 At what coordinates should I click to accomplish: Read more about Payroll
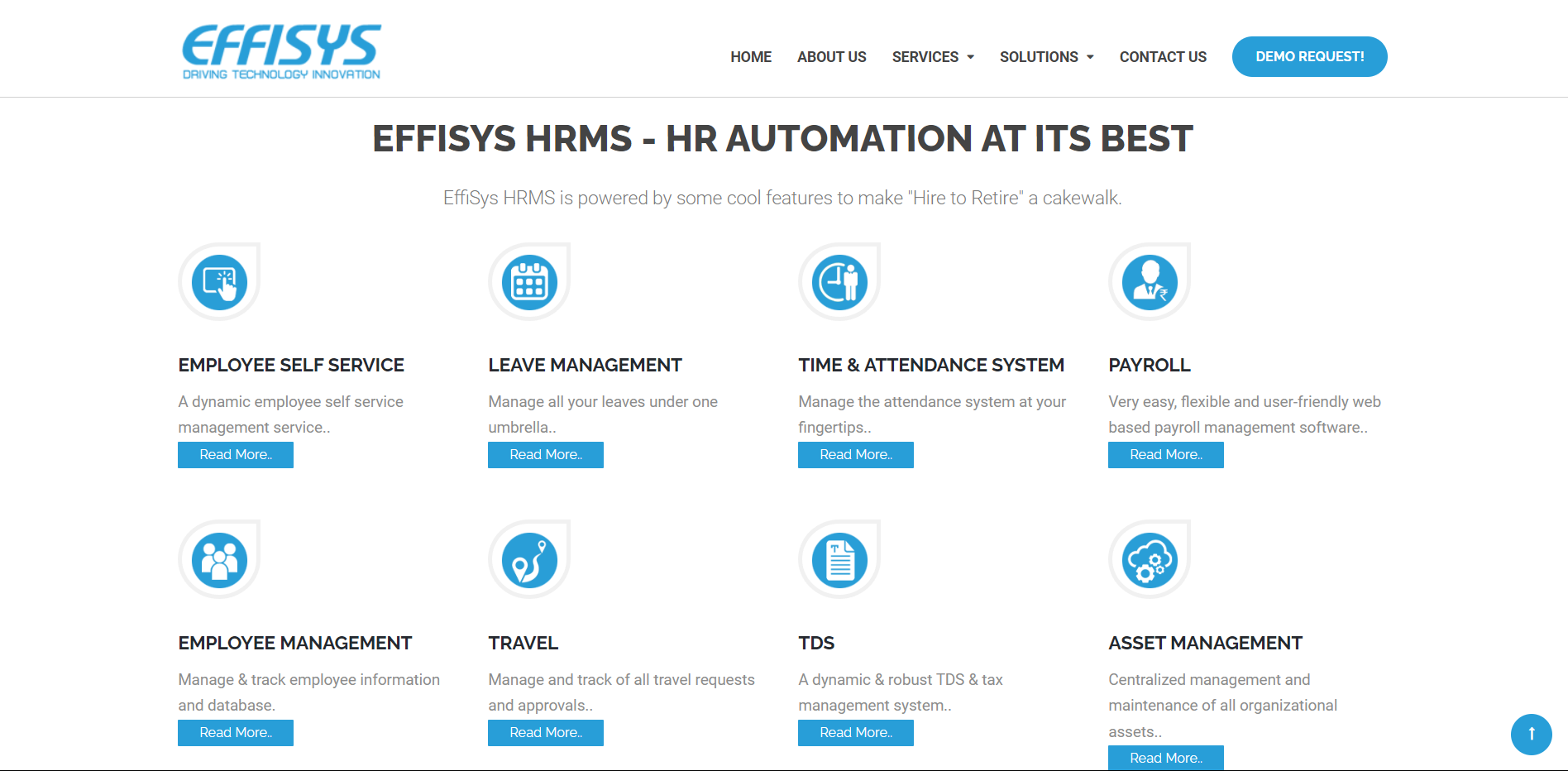pyautogui.click(x=1166, y=455)
